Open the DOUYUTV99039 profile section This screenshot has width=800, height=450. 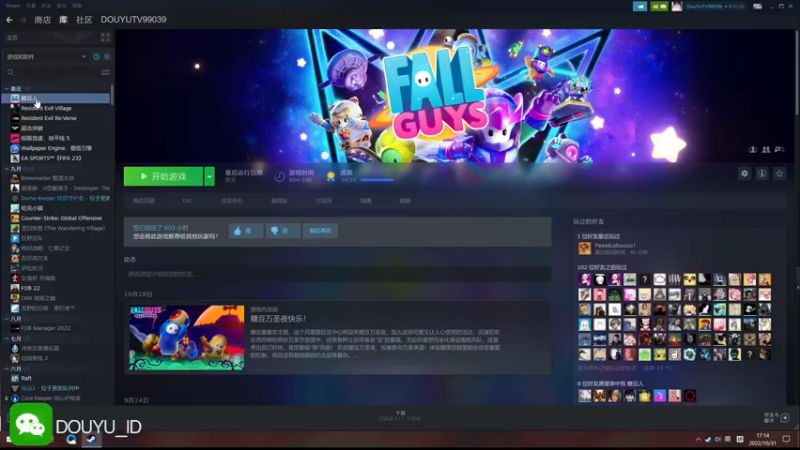[133, 20]
